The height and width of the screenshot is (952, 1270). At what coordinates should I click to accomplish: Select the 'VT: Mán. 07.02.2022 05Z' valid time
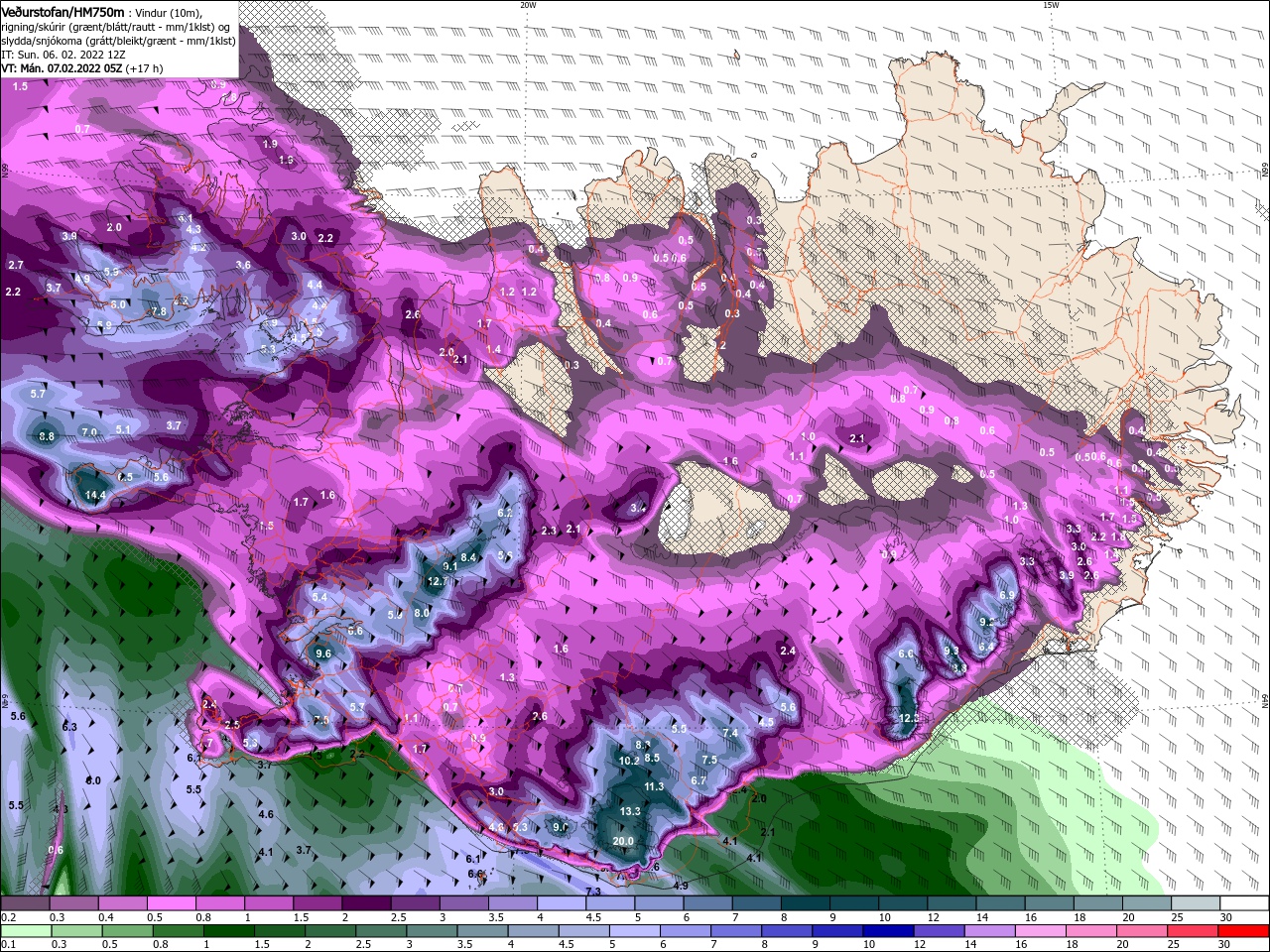[x=62, y=68]
